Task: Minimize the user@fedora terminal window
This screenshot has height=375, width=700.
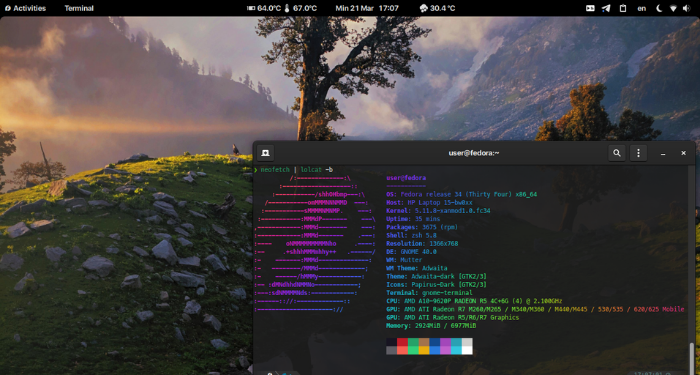Action: 663,153
